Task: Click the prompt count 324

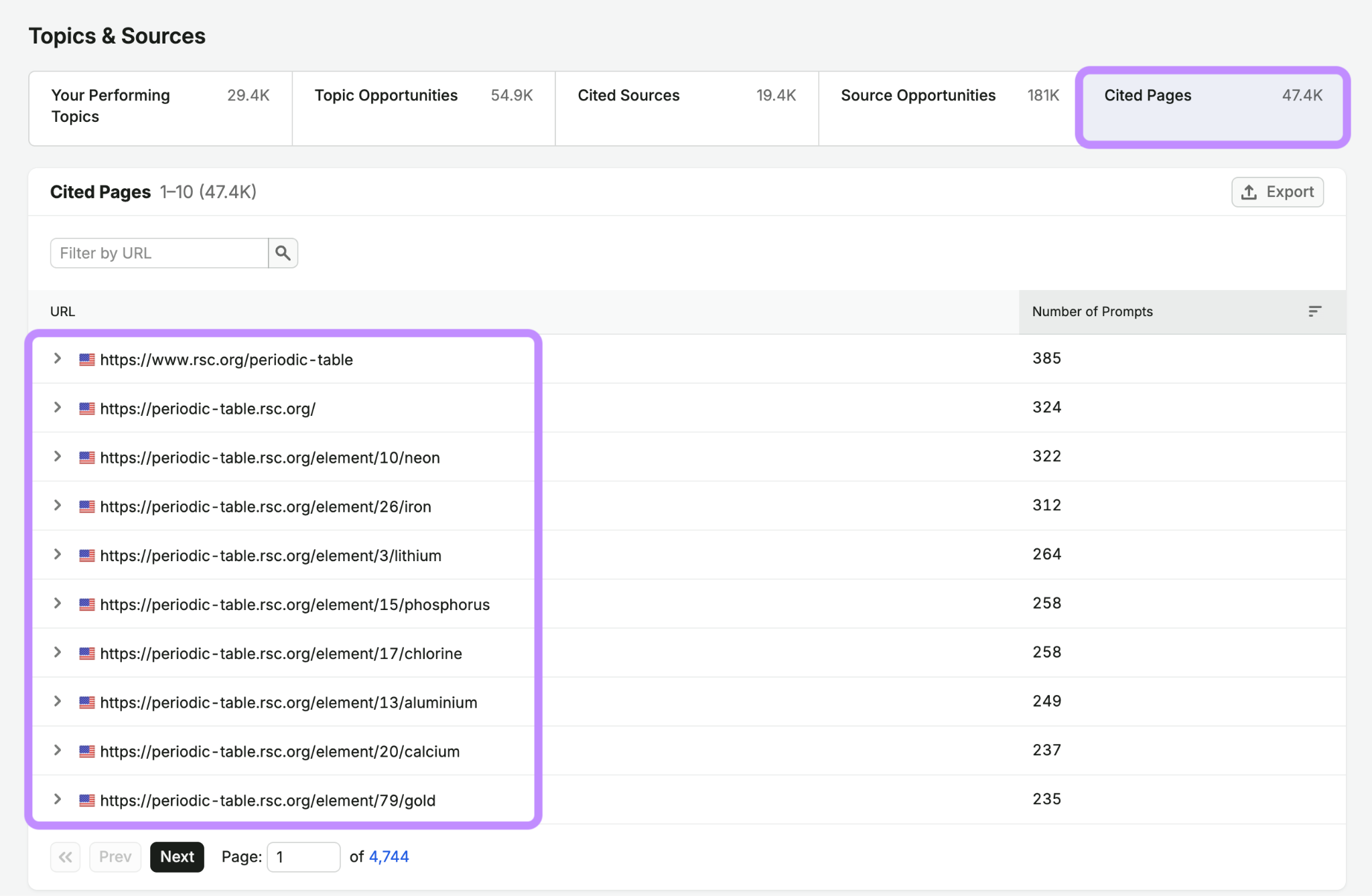Action: click(x=1046, y=407)
